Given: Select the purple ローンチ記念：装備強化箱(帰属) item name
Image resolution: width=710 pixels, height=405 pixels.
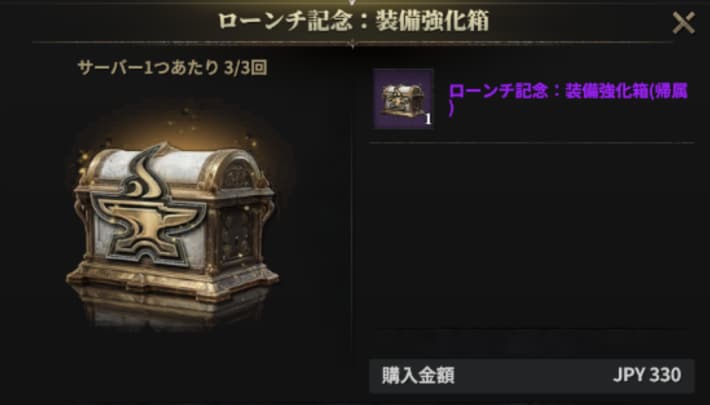Looking at the screenshot, I should pos(568,100).
